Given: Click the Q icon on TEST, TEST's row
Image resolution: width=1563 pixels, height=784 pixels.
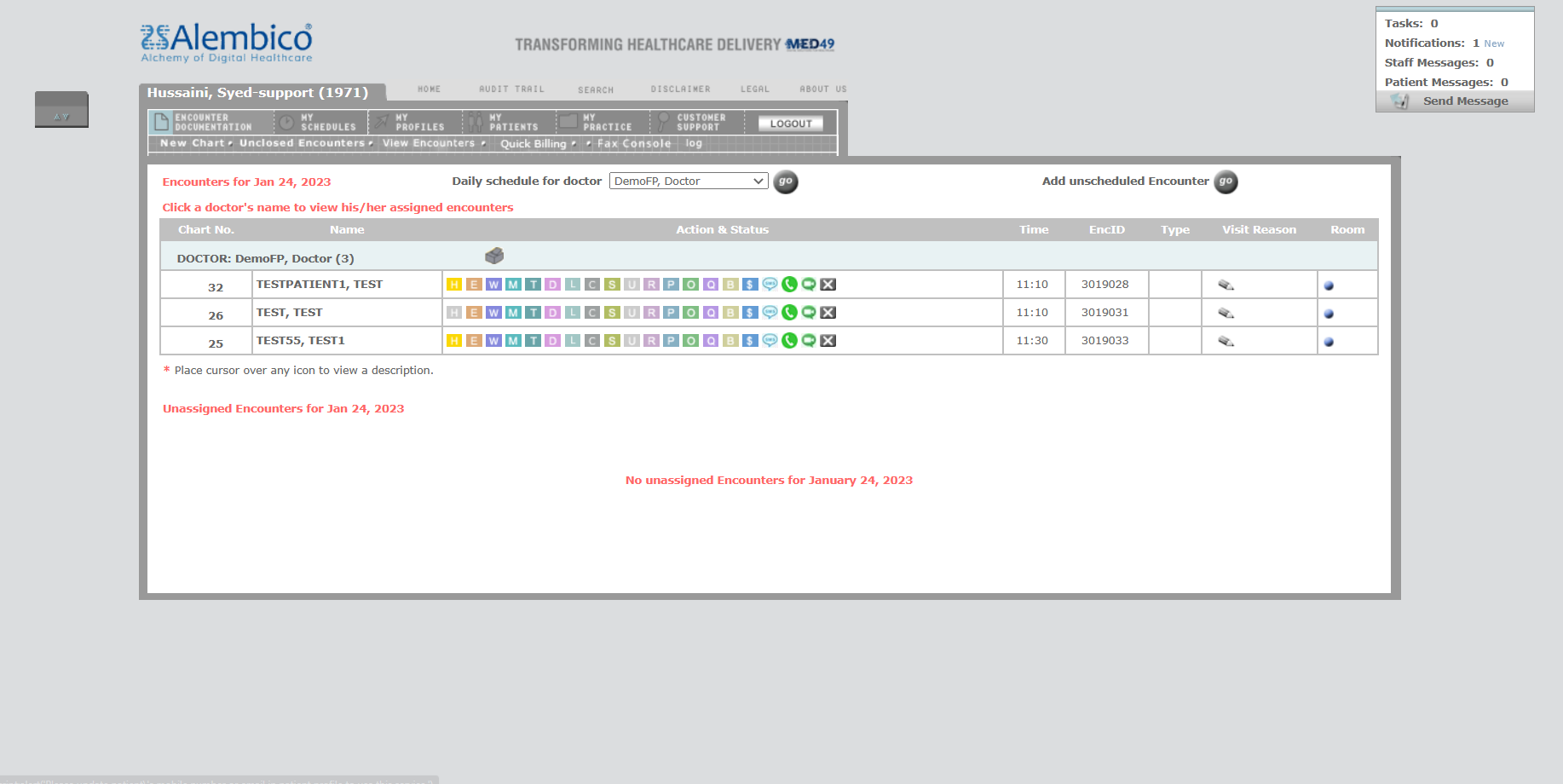Looking at the screenshot, I should point(711,312).
